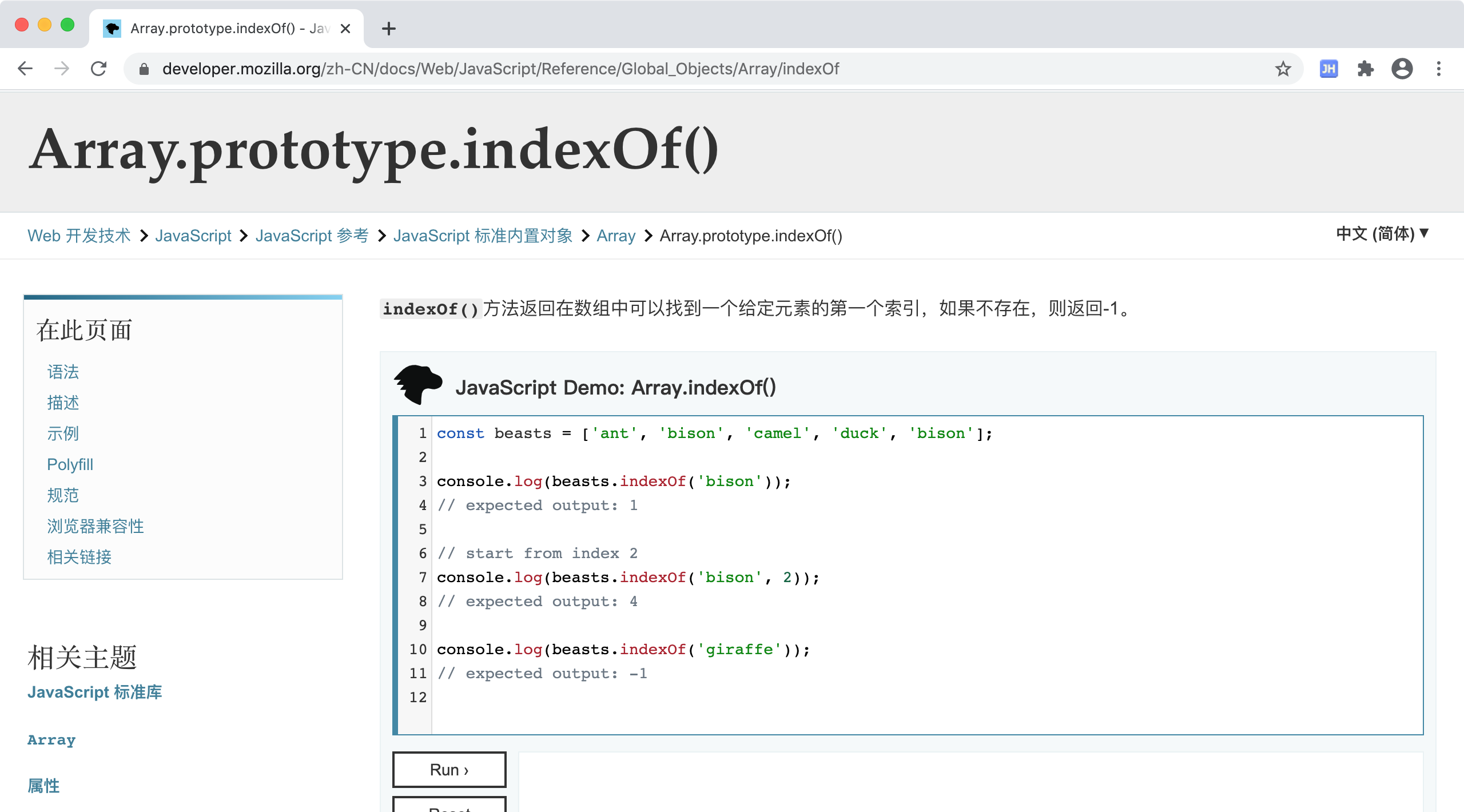Open a new tab with plus

tap(389, 29)
